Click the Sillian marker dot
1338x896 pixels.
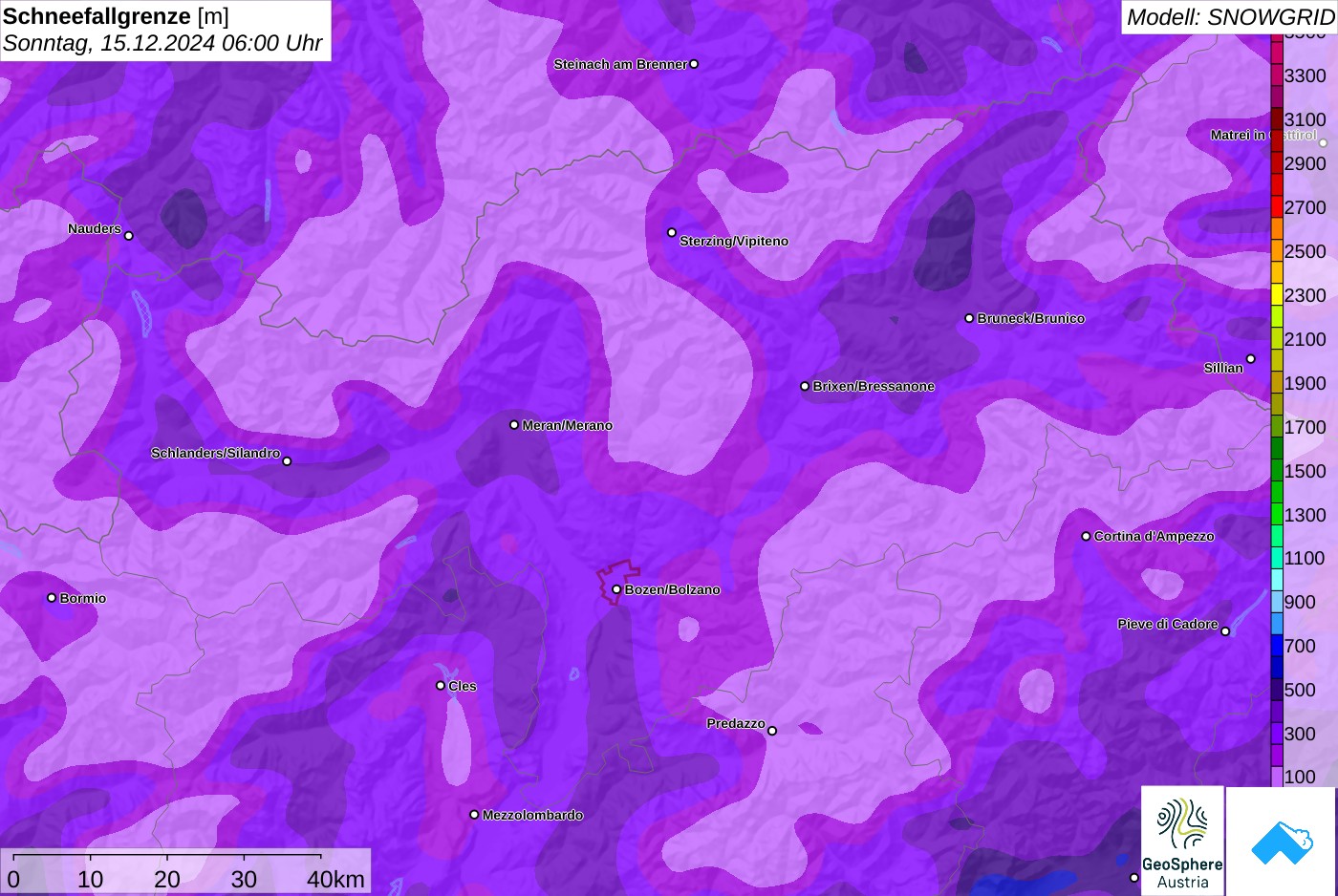point(1251,359)
